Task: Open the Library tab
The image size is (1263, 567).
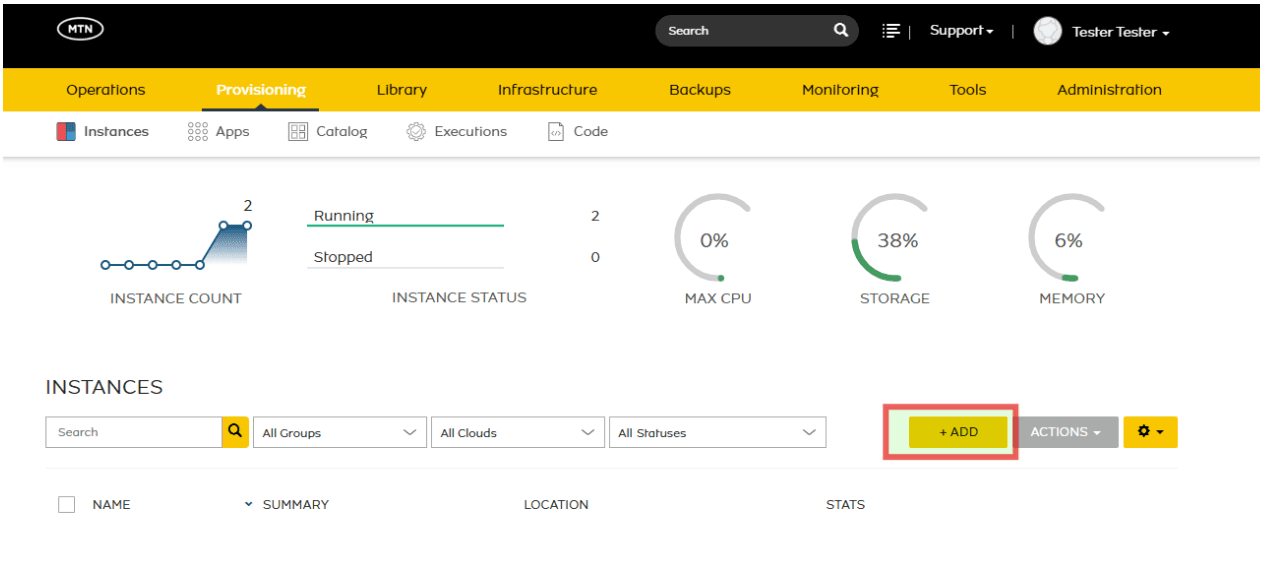Action: (x=402, y=90)
